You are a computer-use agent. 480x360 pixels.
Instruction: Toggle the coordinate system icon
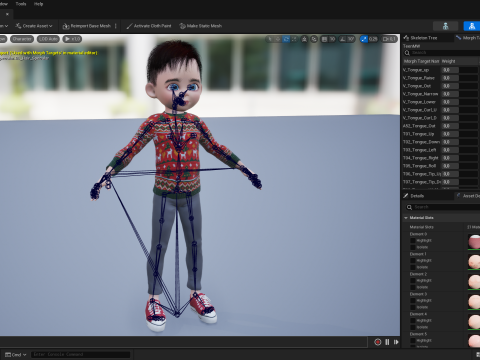pyautogui.click(x=304, y=39)
